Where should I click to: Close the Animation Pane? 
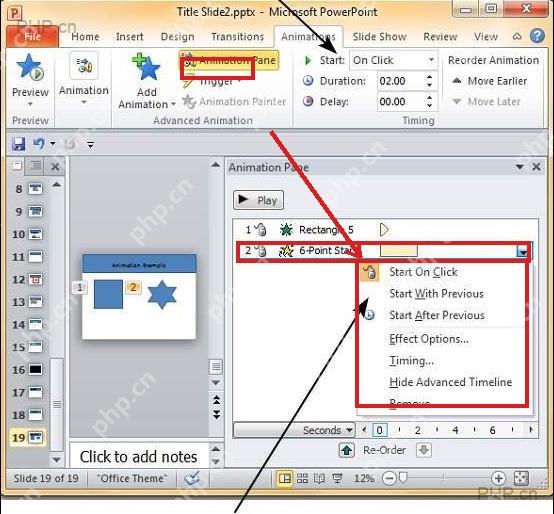(x=536, y=167)
